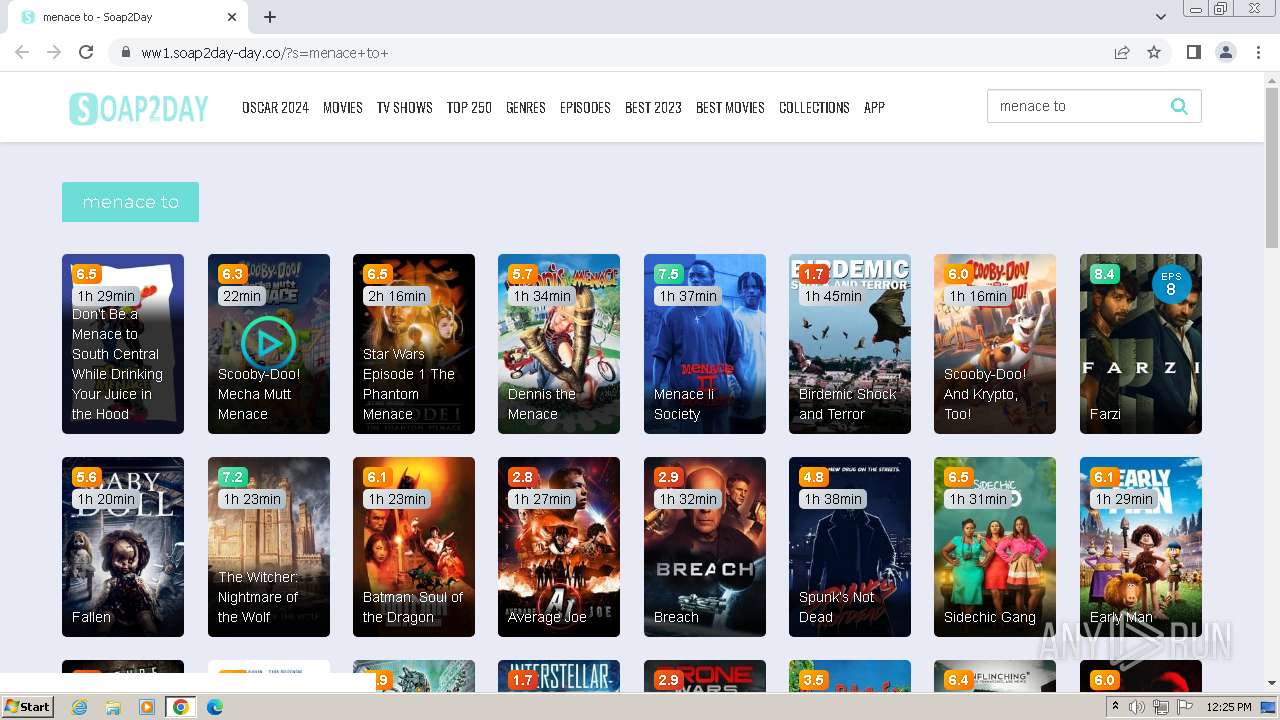The image size is (1280, 720).
Task: Reload the current page
Action: [x=86, y=52]
